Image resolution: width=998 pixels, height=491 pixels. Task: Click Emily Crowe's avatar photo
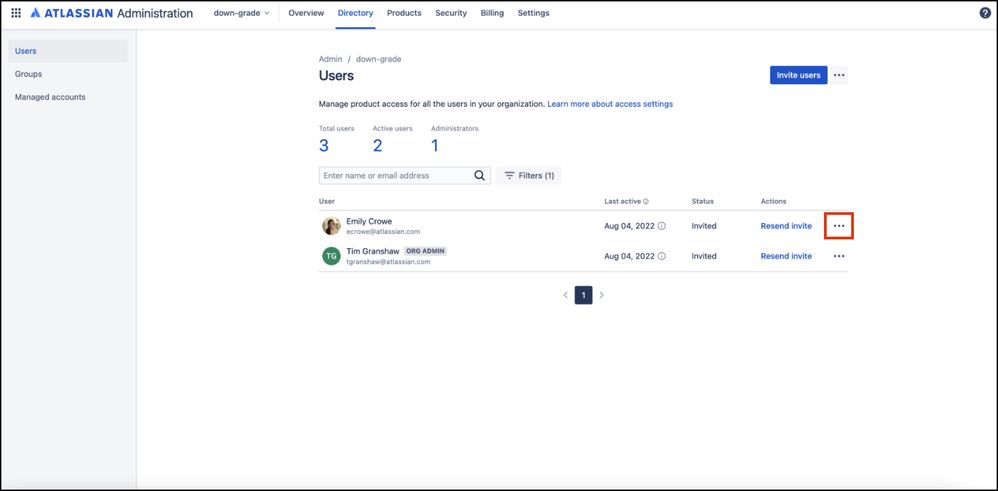(x=331, y=226)
